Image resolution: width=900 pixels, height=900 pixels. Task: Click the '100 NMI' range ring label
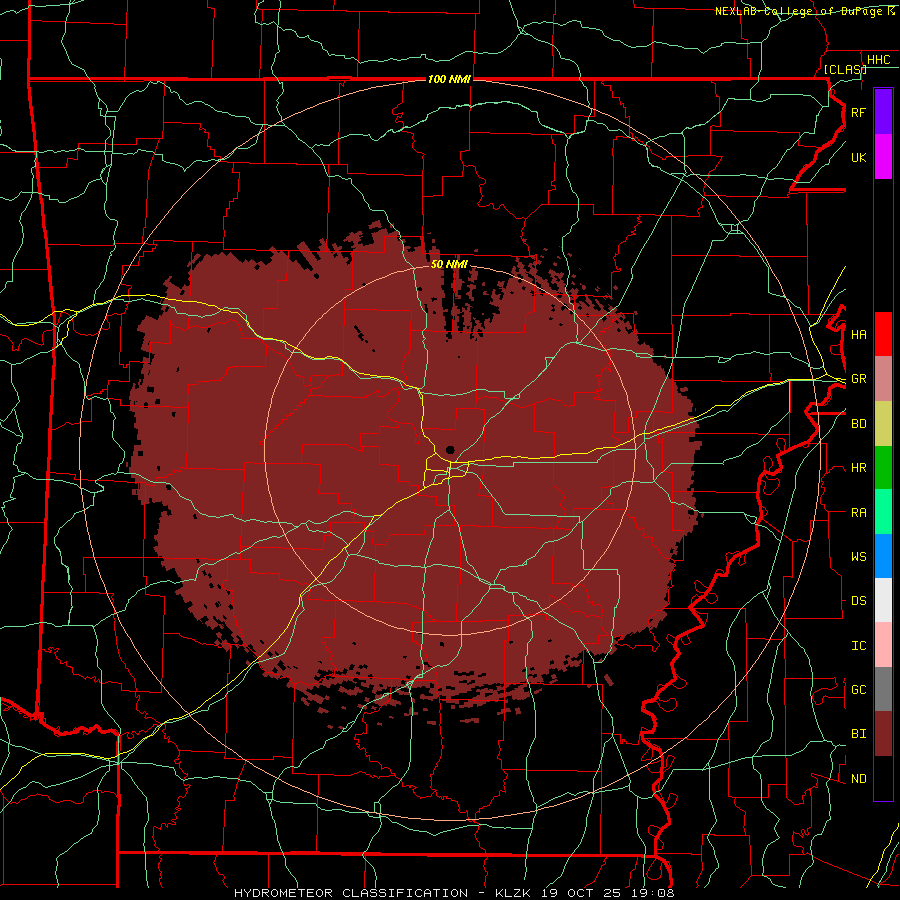click(449, 79)
